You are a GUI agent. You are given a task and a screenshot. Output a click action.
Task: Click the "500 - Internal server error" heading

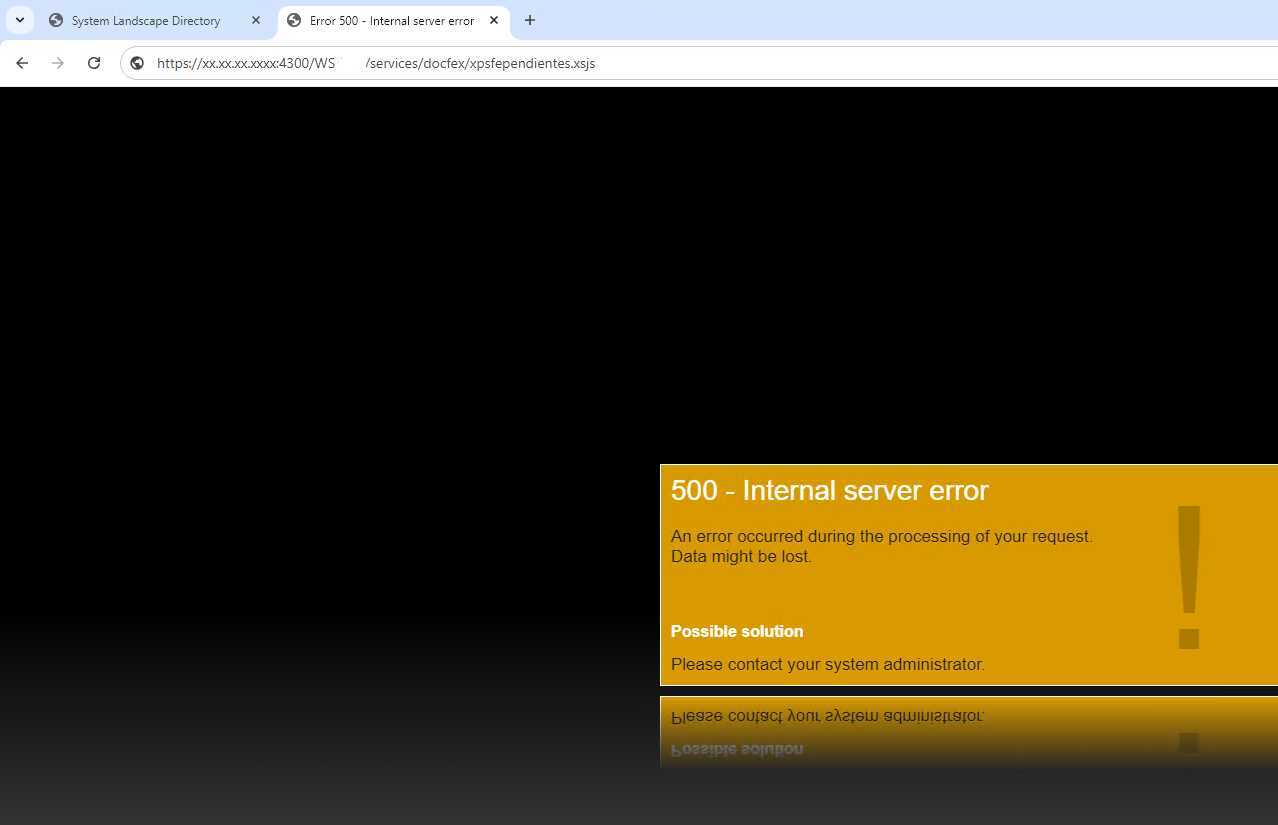pyautogui.click(x=829, y=491)
